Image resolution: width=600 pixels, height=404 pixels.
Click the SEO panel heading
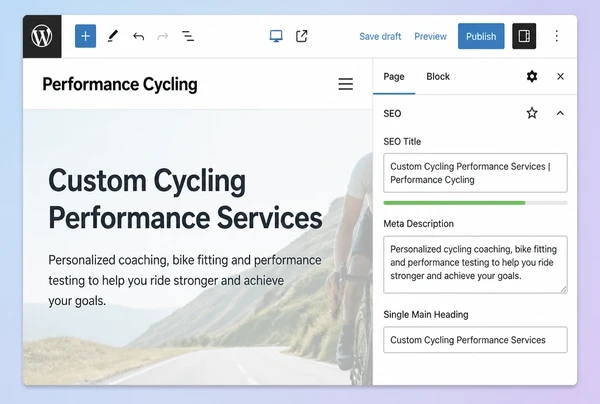coord(392,114)
